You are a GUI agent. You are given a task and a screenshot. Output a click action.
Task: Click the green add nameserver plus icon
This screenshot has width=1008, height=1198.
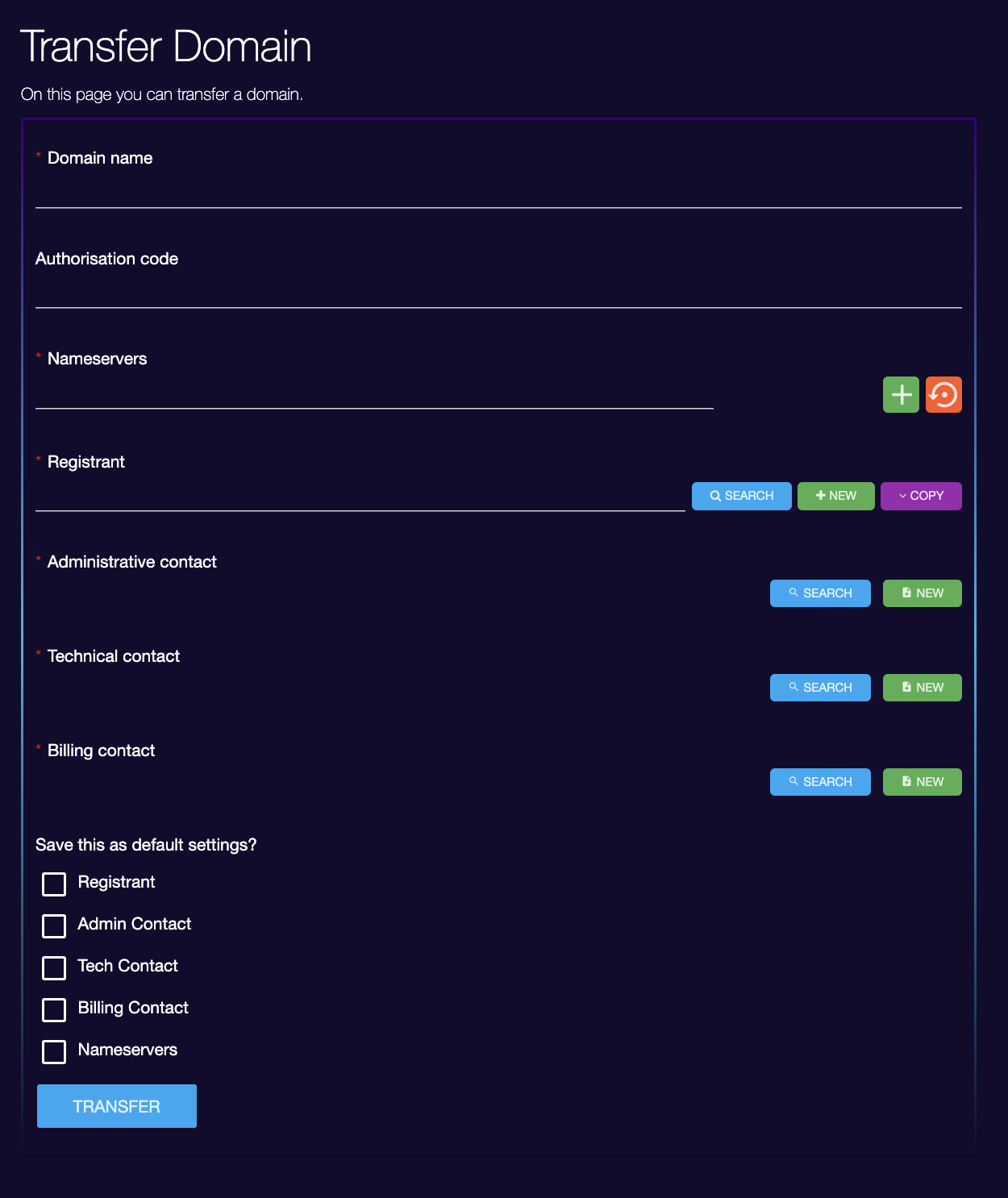[x=901, y=395]
